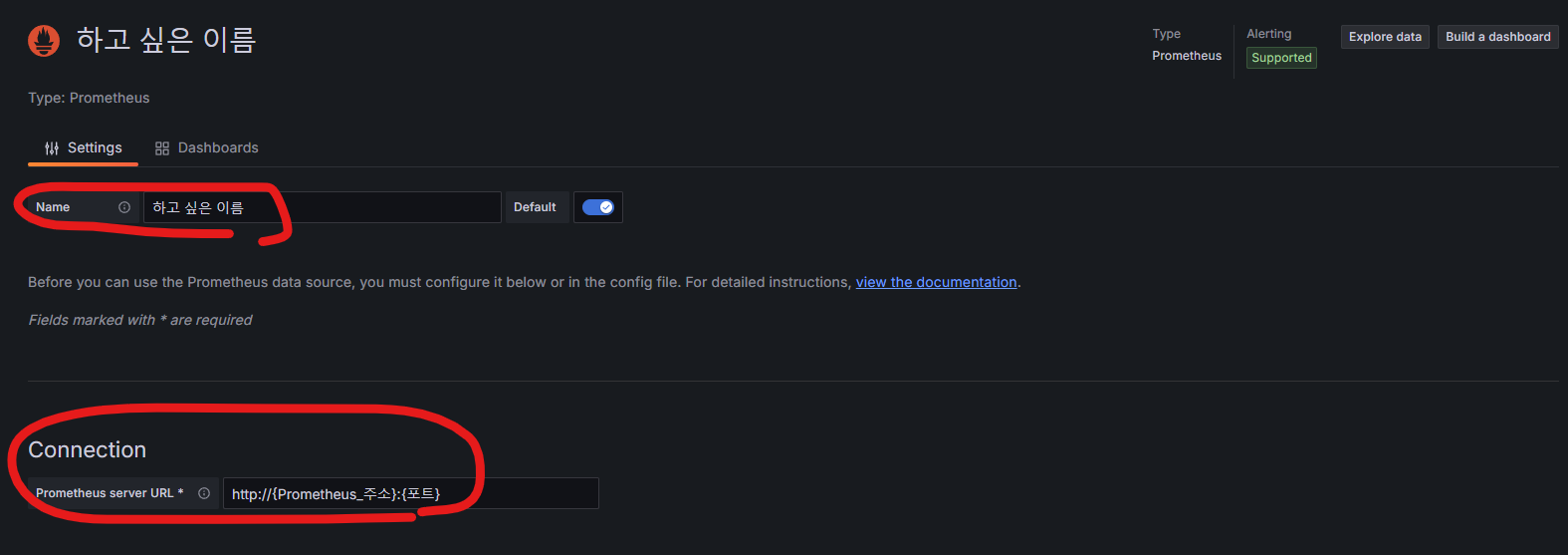This screenshot has width=1568, height=555.
Task: Click the Alerting label in header
Action: point(1269,34)
